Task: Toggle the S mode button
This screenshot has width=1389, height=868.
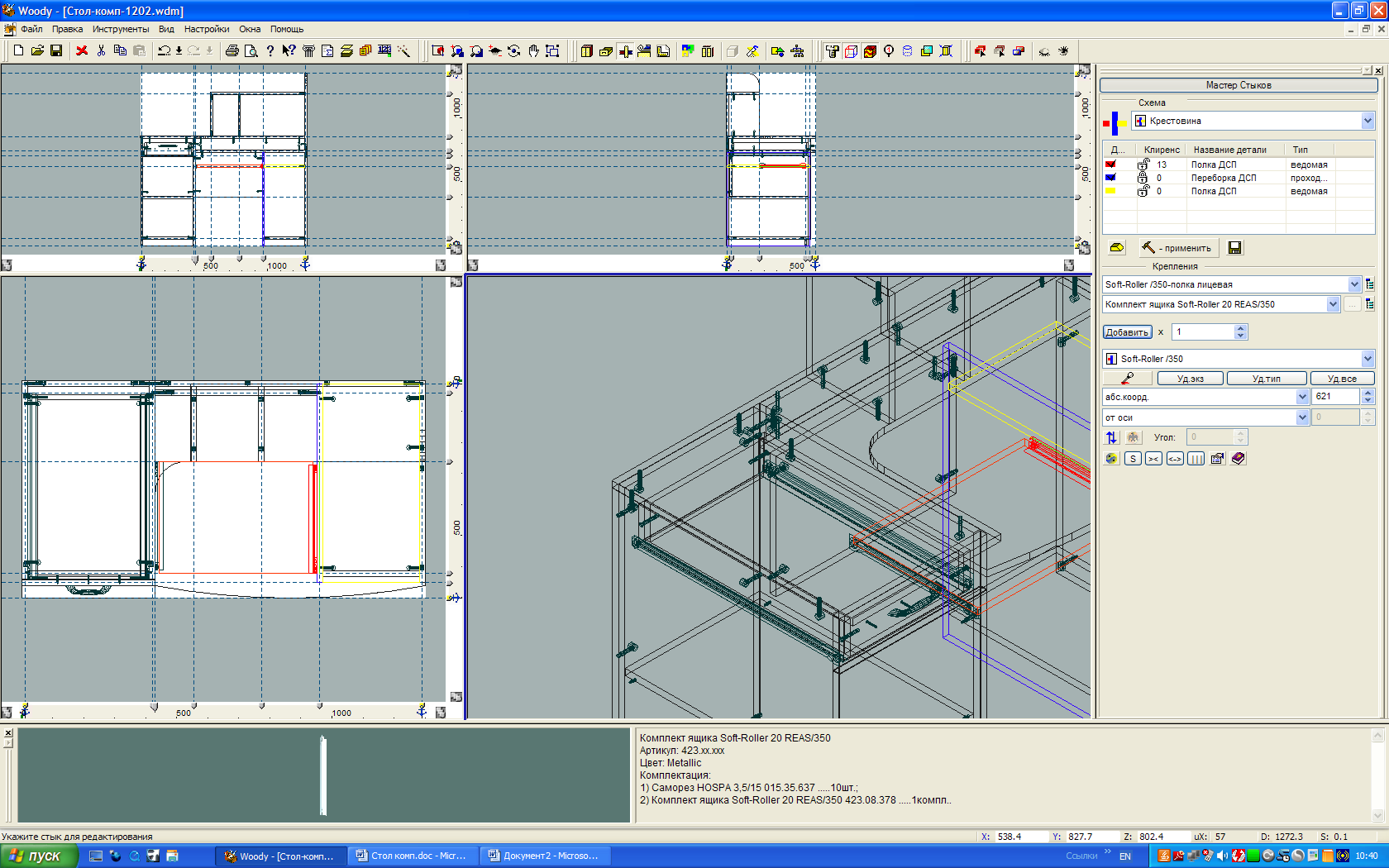Action: coord(1133,459)
